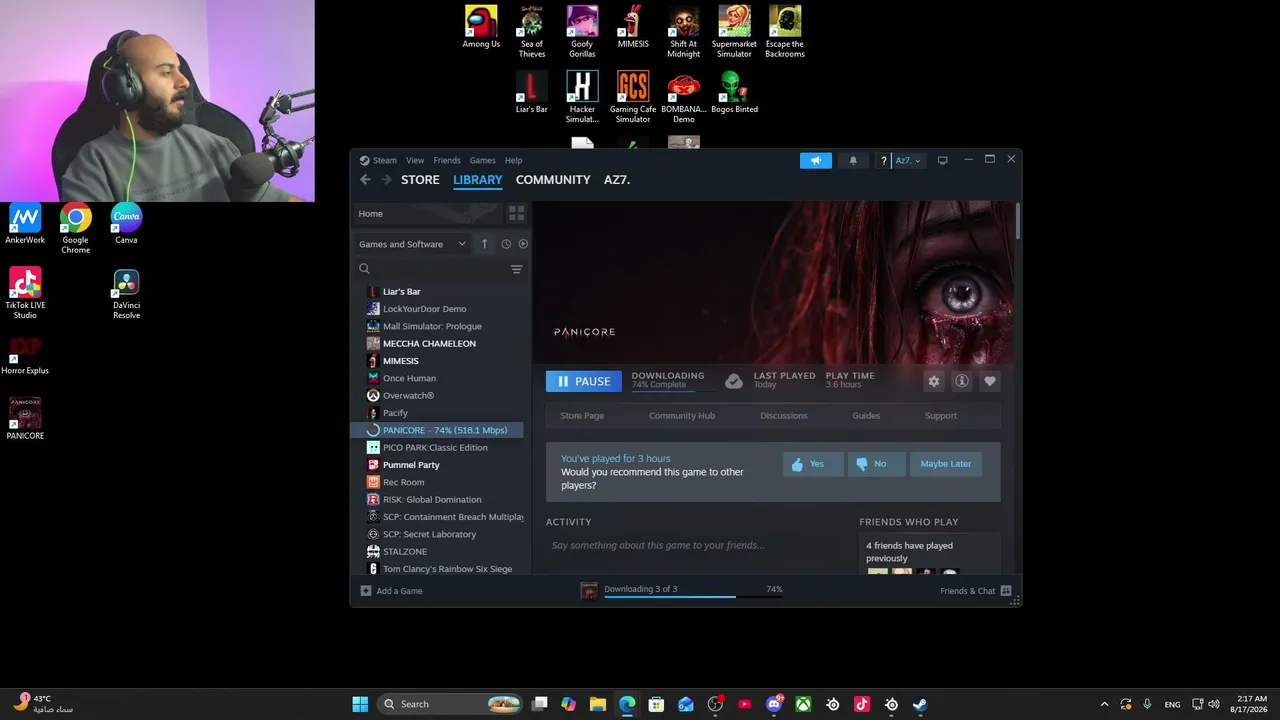Open Microsoft Edge on taskbar
The height and width of the screenshot is (720, 1280).
pyautogui.click(x=627, y=704)
